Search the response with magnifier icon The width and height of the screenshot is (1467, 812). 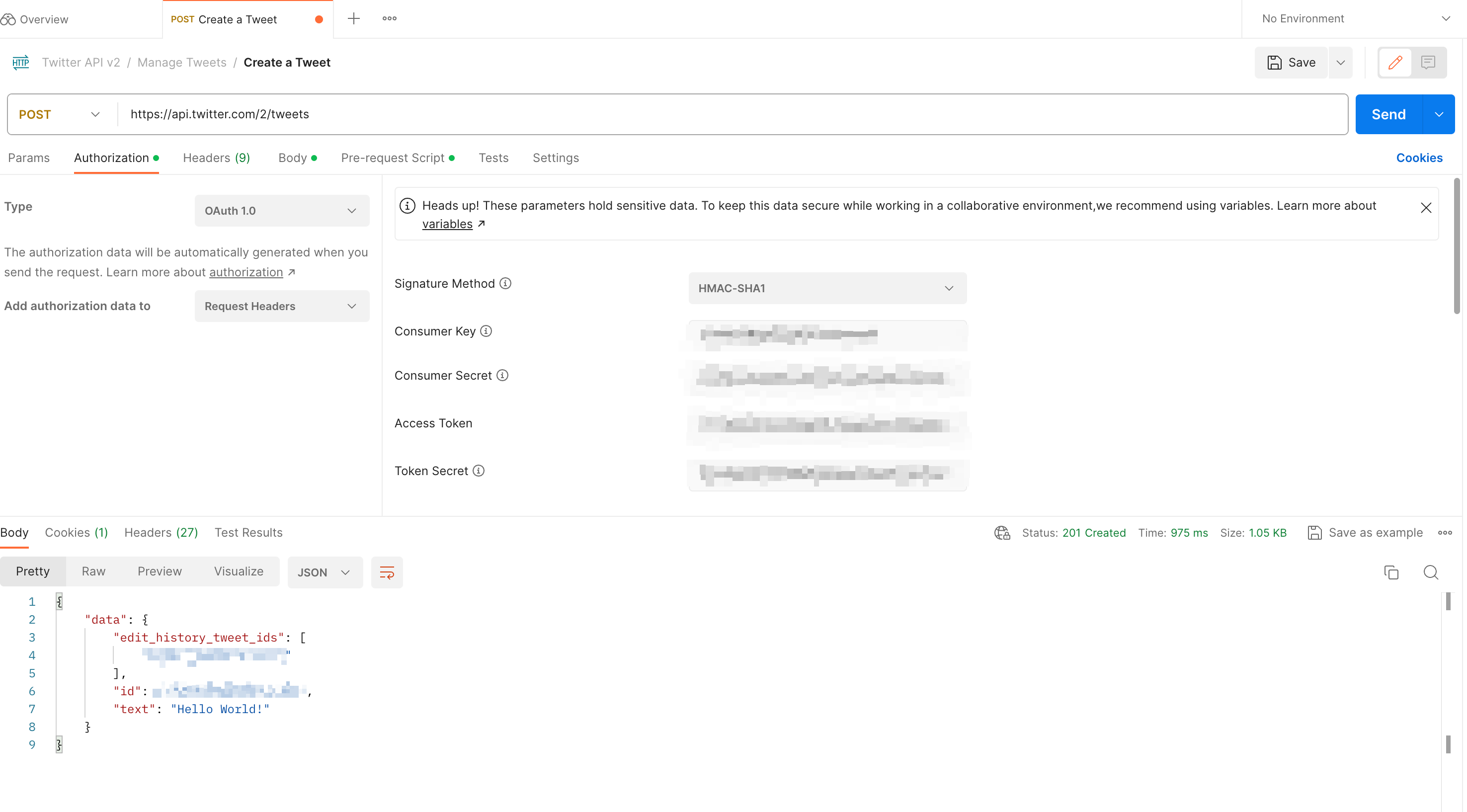(x=1431, y=572)
